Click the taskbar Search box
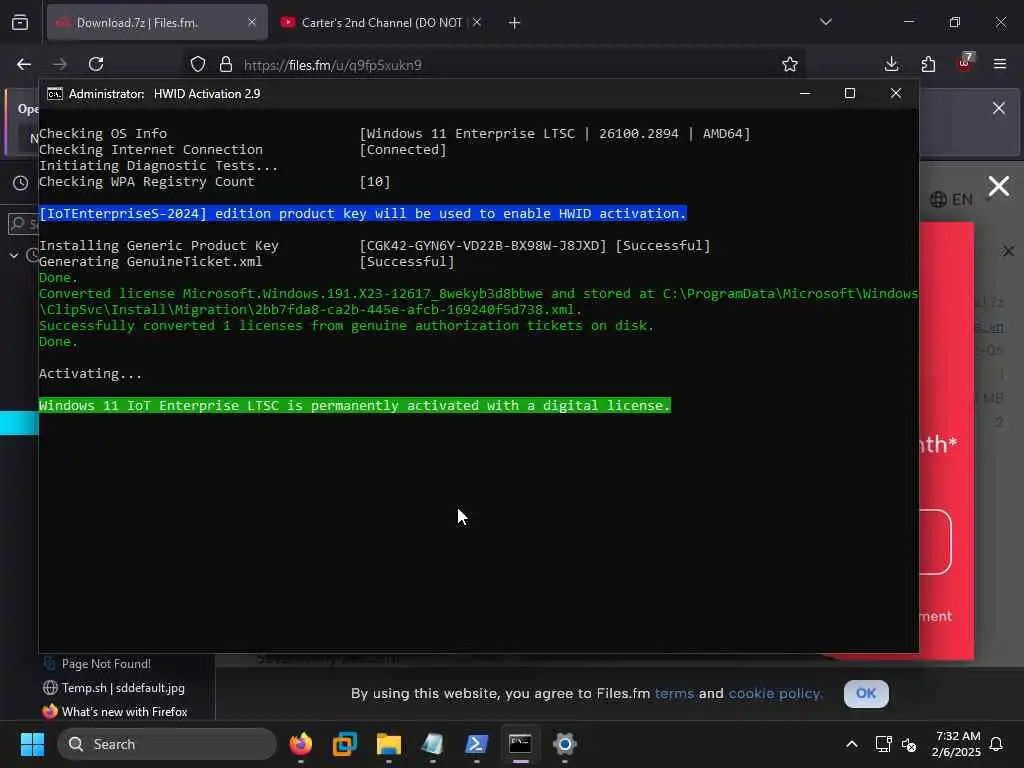Image resolution: width=1024 pixels, height=768 pixels. pos(167,744)
